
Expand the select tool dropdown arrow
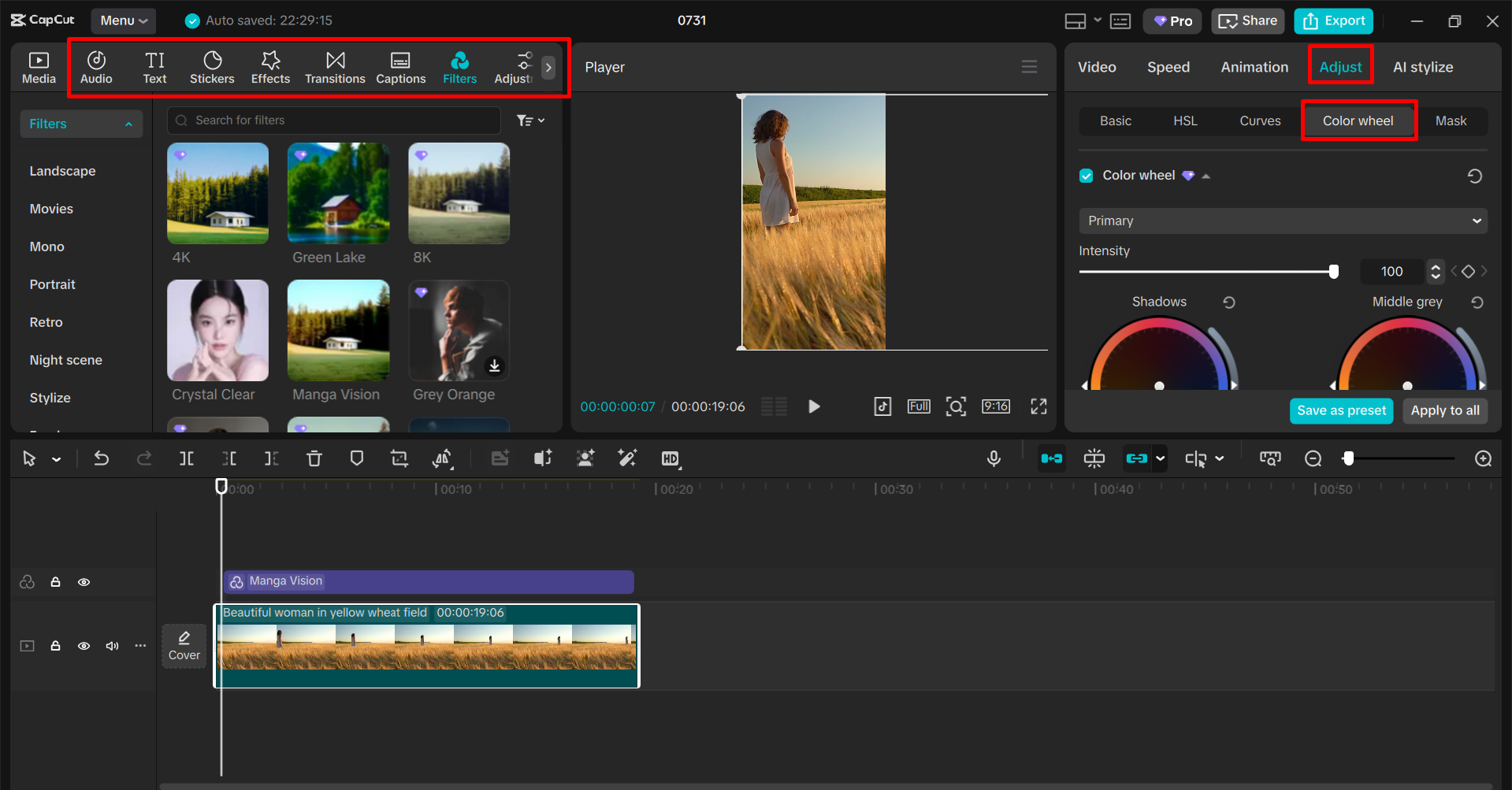point(55,458)
